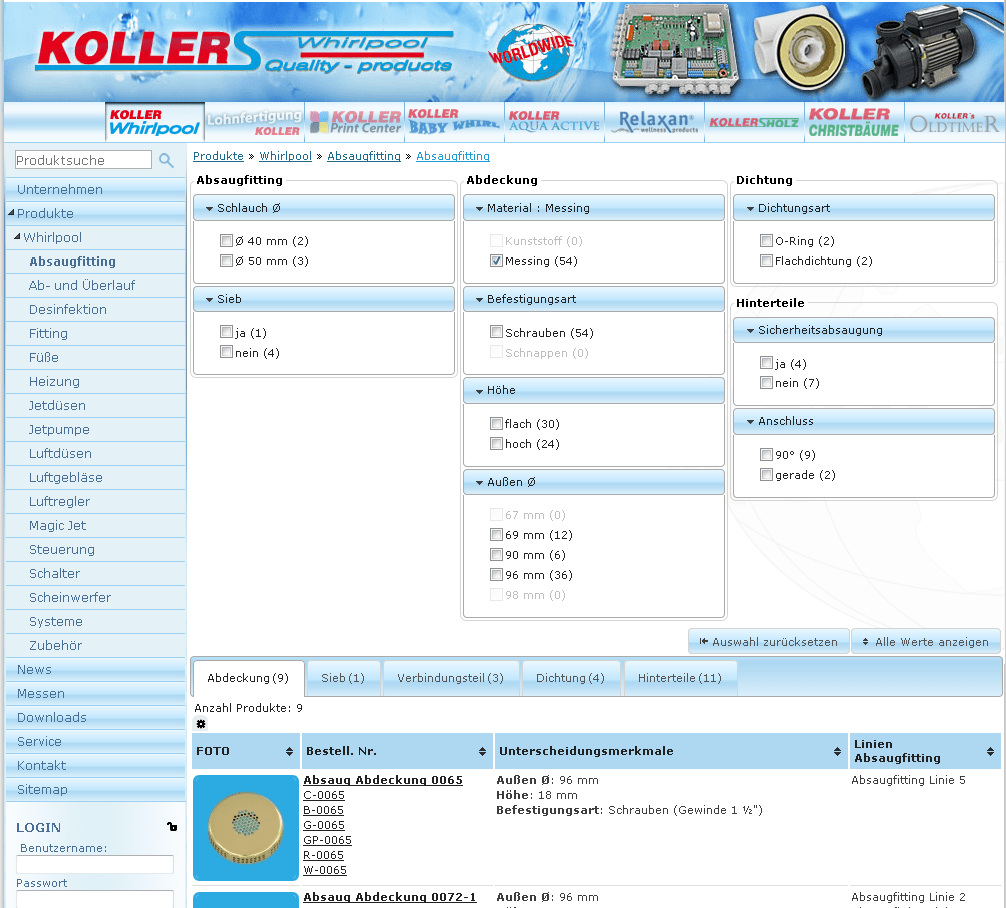Check the flach height checkbox
The height and width of the screenshot is (908, 1006).
[496, 424]
